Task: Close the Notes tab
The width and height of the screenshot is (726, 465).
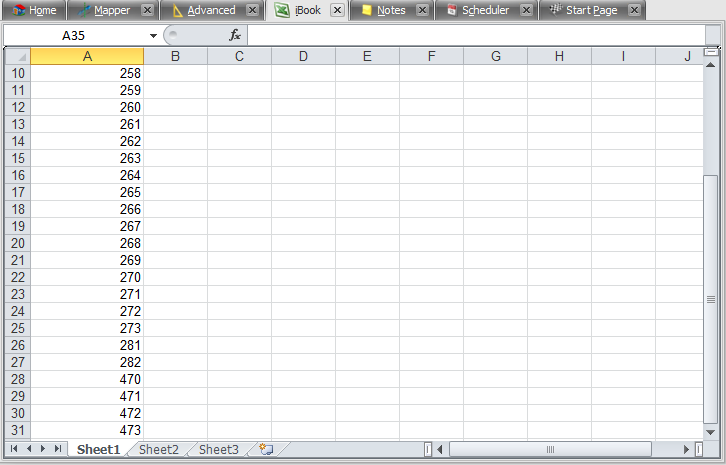Action: point(422,10)
